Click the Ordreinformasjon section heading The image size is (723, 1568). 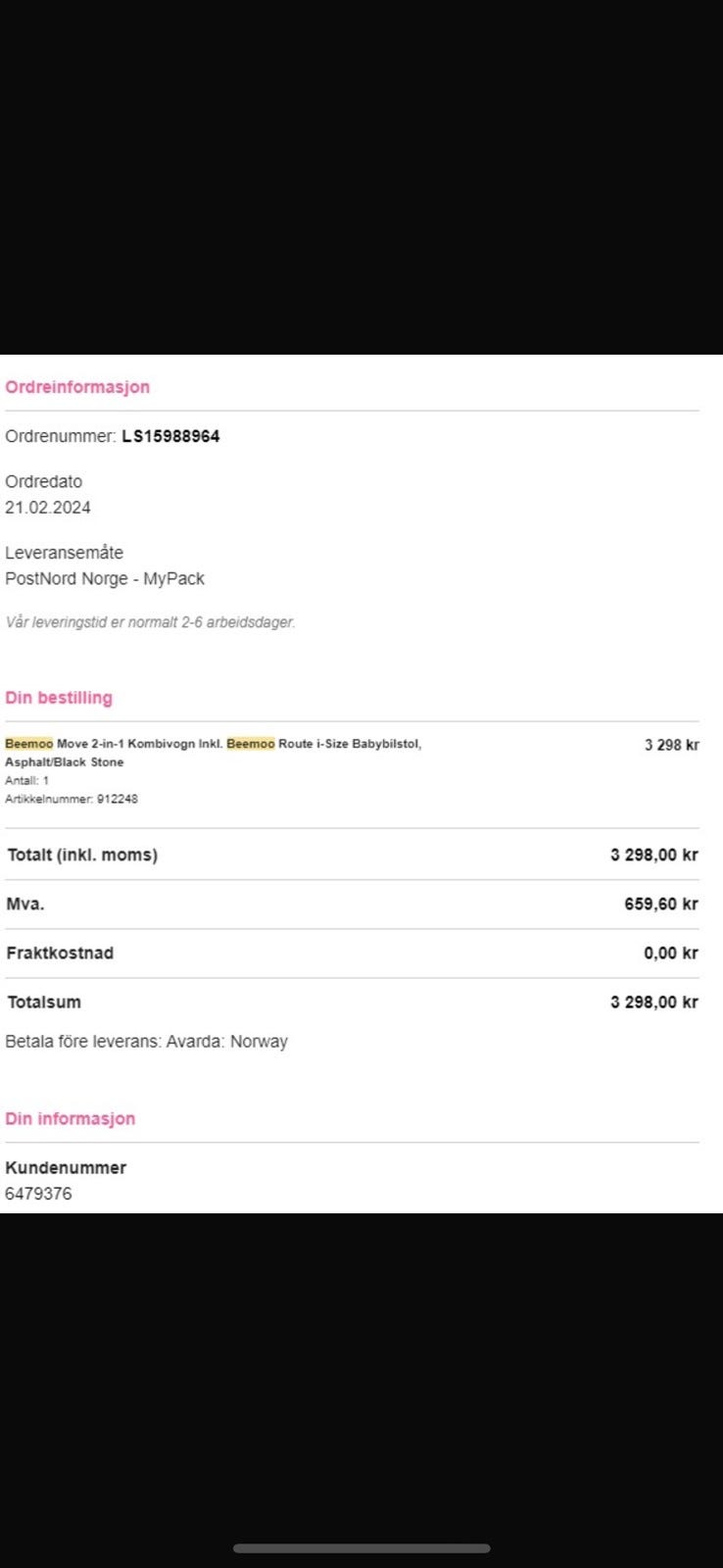click(77, 387)
